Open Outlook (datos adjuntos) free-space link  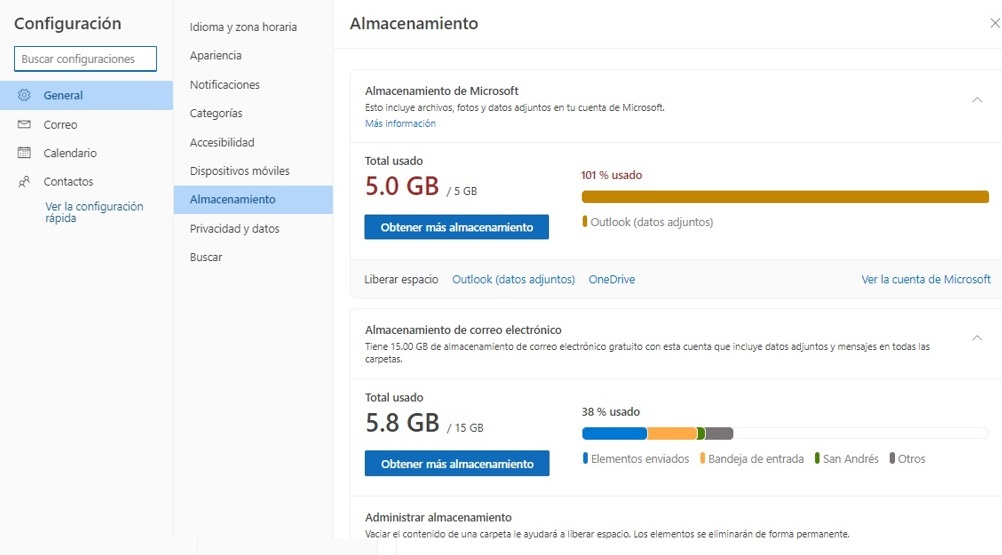pyautogui.click(x=513, y=279)
